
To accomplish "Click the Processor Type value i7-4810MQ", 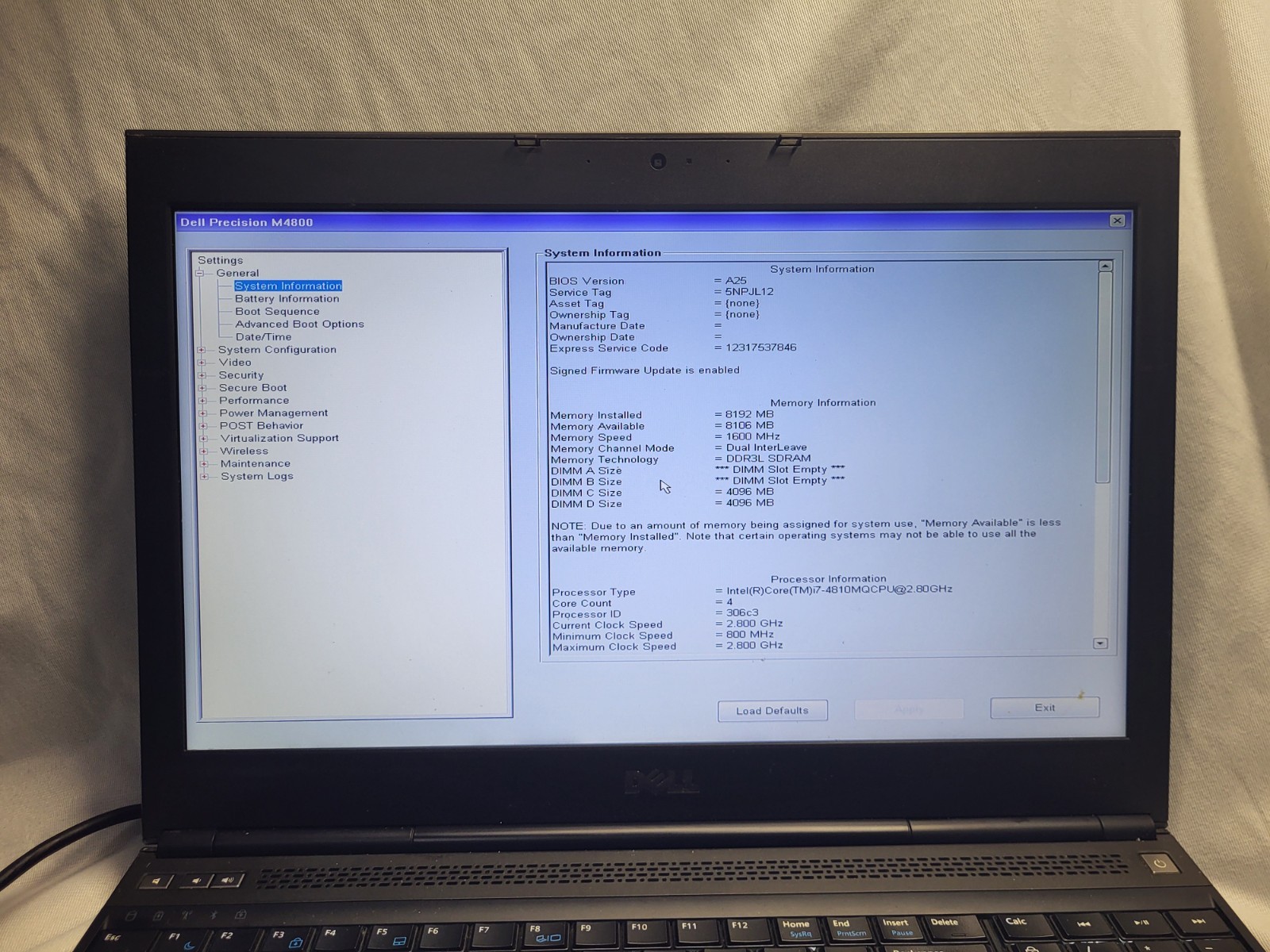I will (x=839, y=589).
